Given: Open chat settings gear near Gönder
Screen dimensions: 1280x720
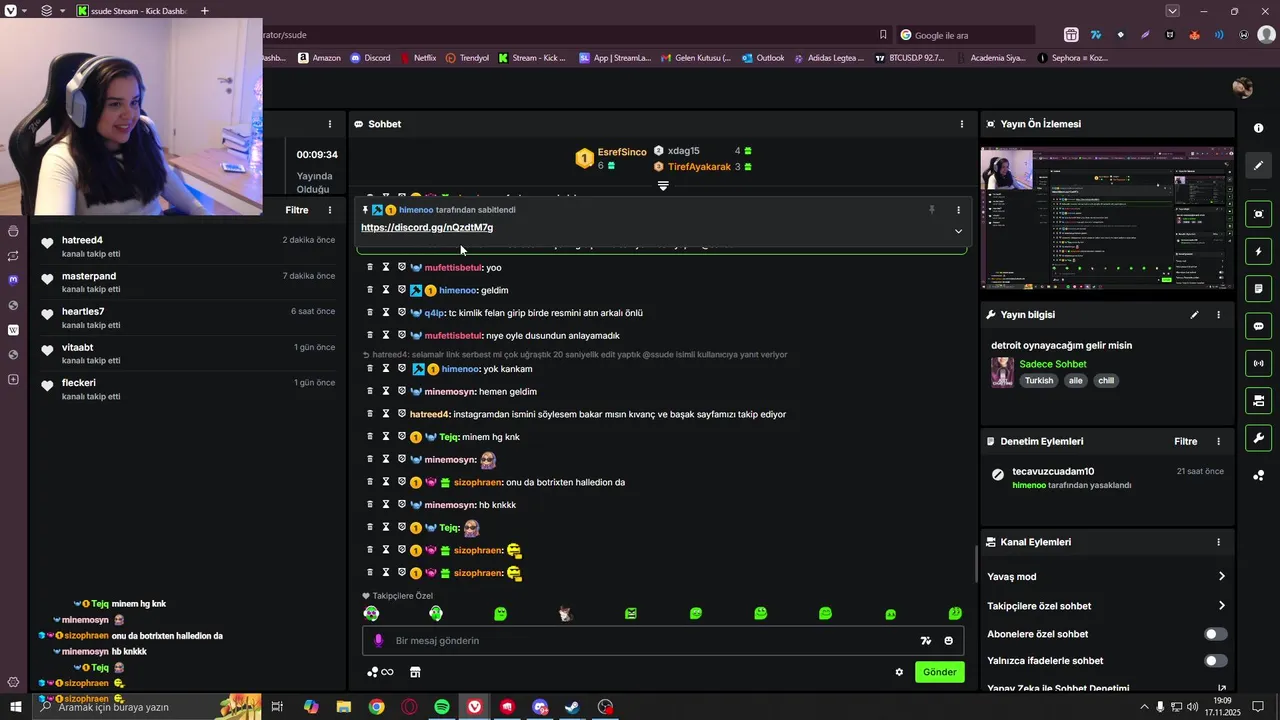Looking at the screenshot, I should pos(899,672).
